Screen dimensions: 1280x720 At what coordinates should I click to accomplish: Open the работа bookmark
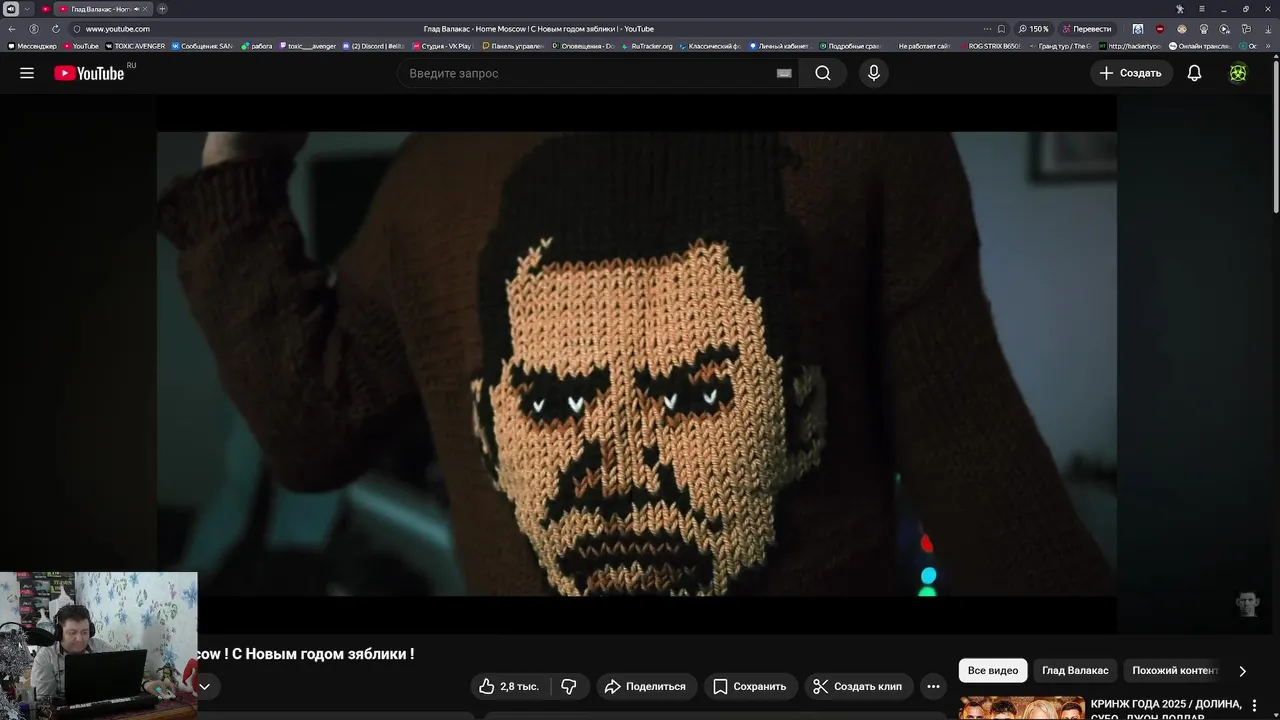[x=257, y=46]
